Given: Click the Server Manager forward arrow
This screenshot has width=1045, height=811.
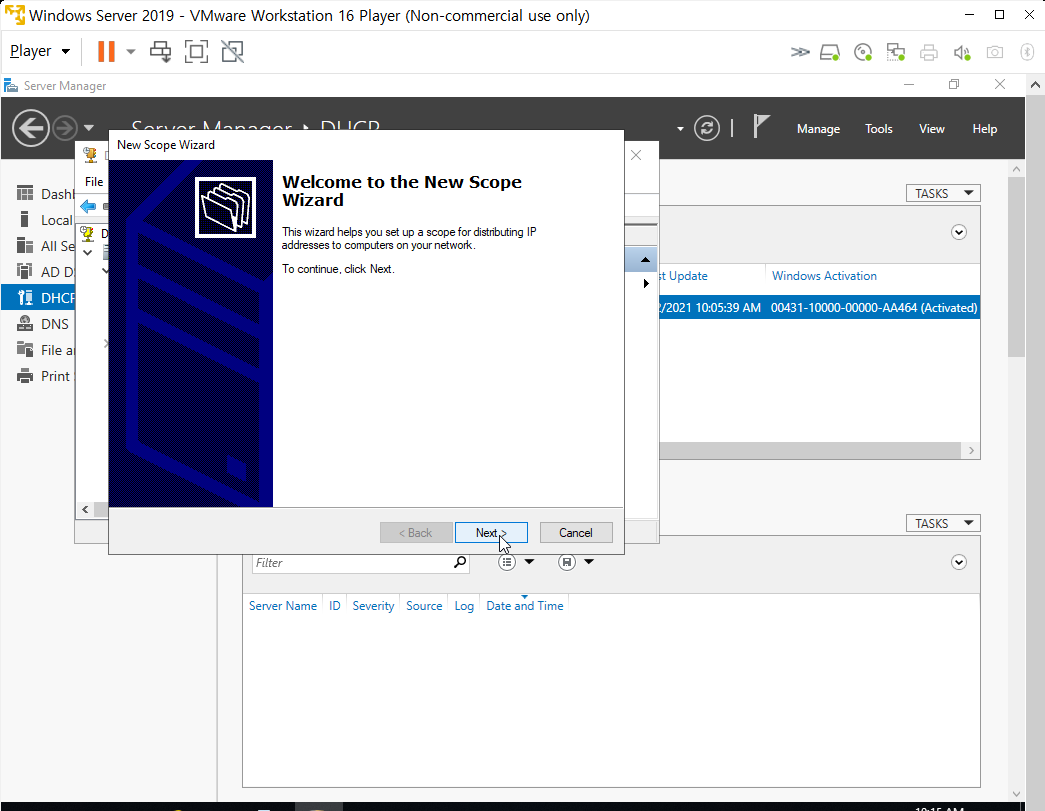Looking at the screenshot, I should pos(65,128).
